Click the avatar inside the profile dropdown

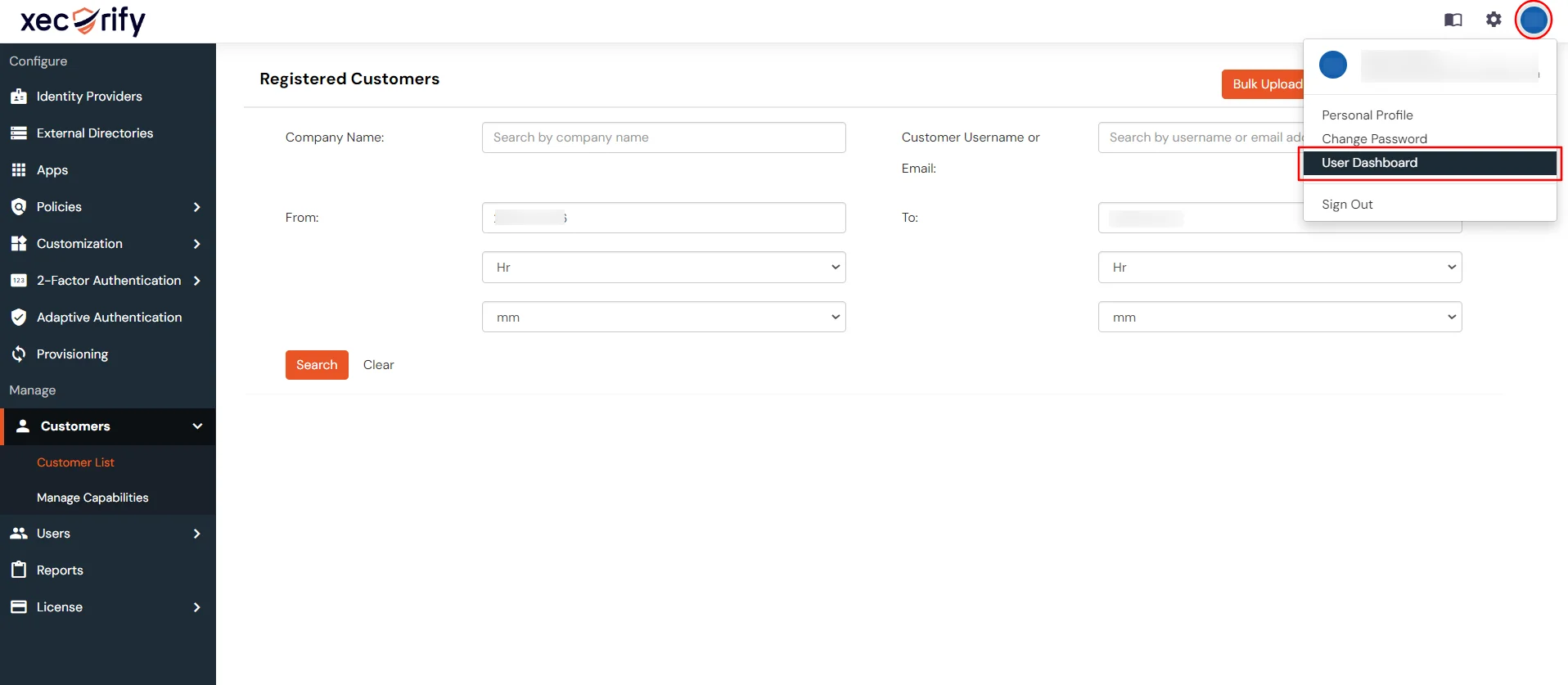[1333, 65]
